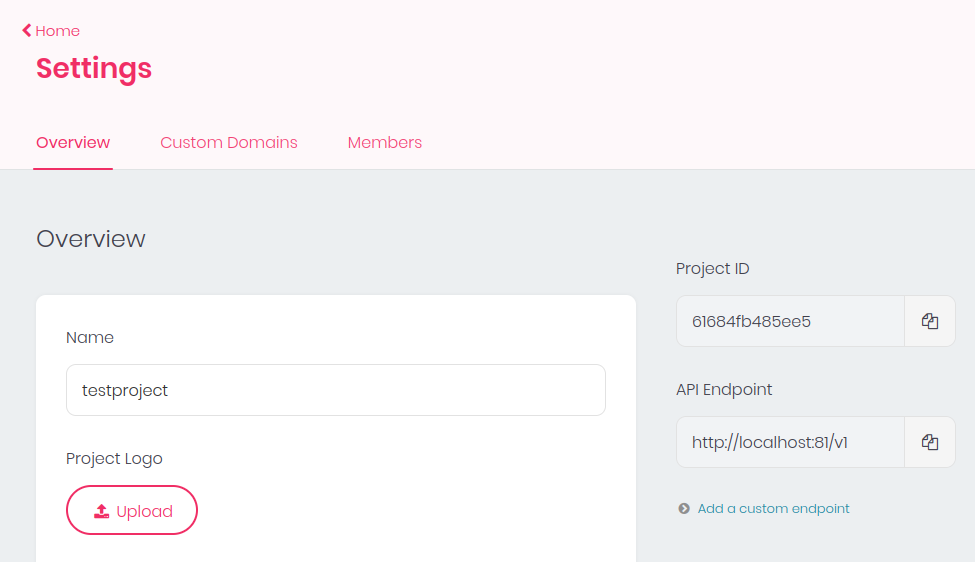This screenshot has height=562, width=975.
Task: Click the back chevron beside Home
Action: click(x=27, y=31)
